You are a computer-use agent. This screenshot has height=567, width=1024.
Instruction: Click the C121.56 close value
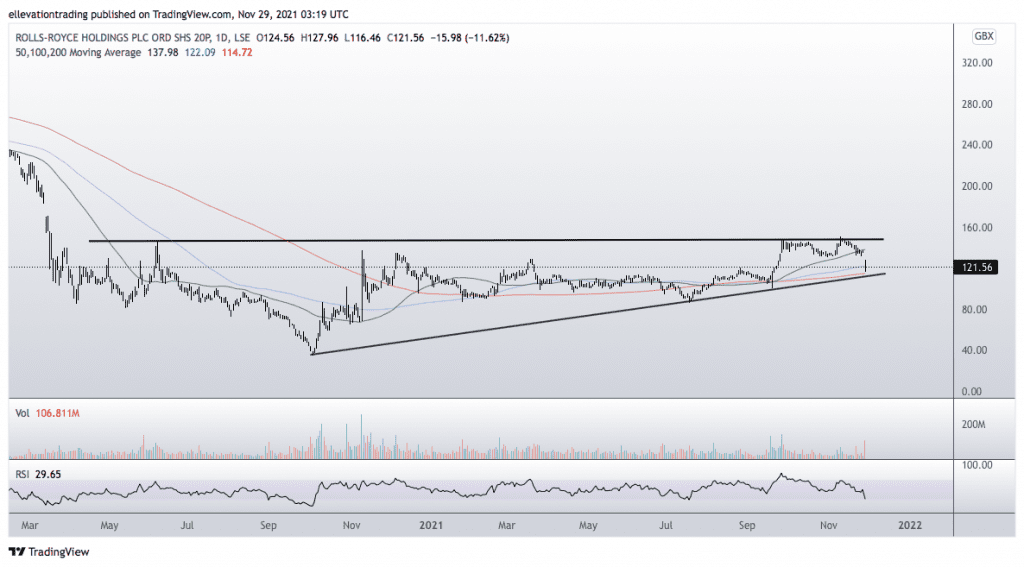pos(406,38)
